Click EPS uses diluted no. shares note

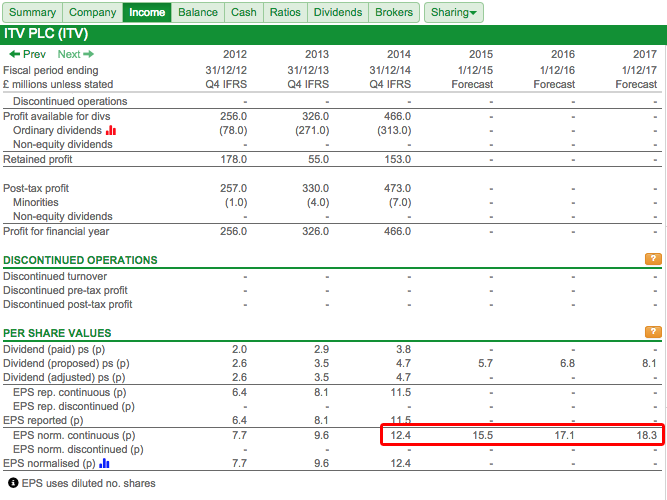click(x=88, y=483)
